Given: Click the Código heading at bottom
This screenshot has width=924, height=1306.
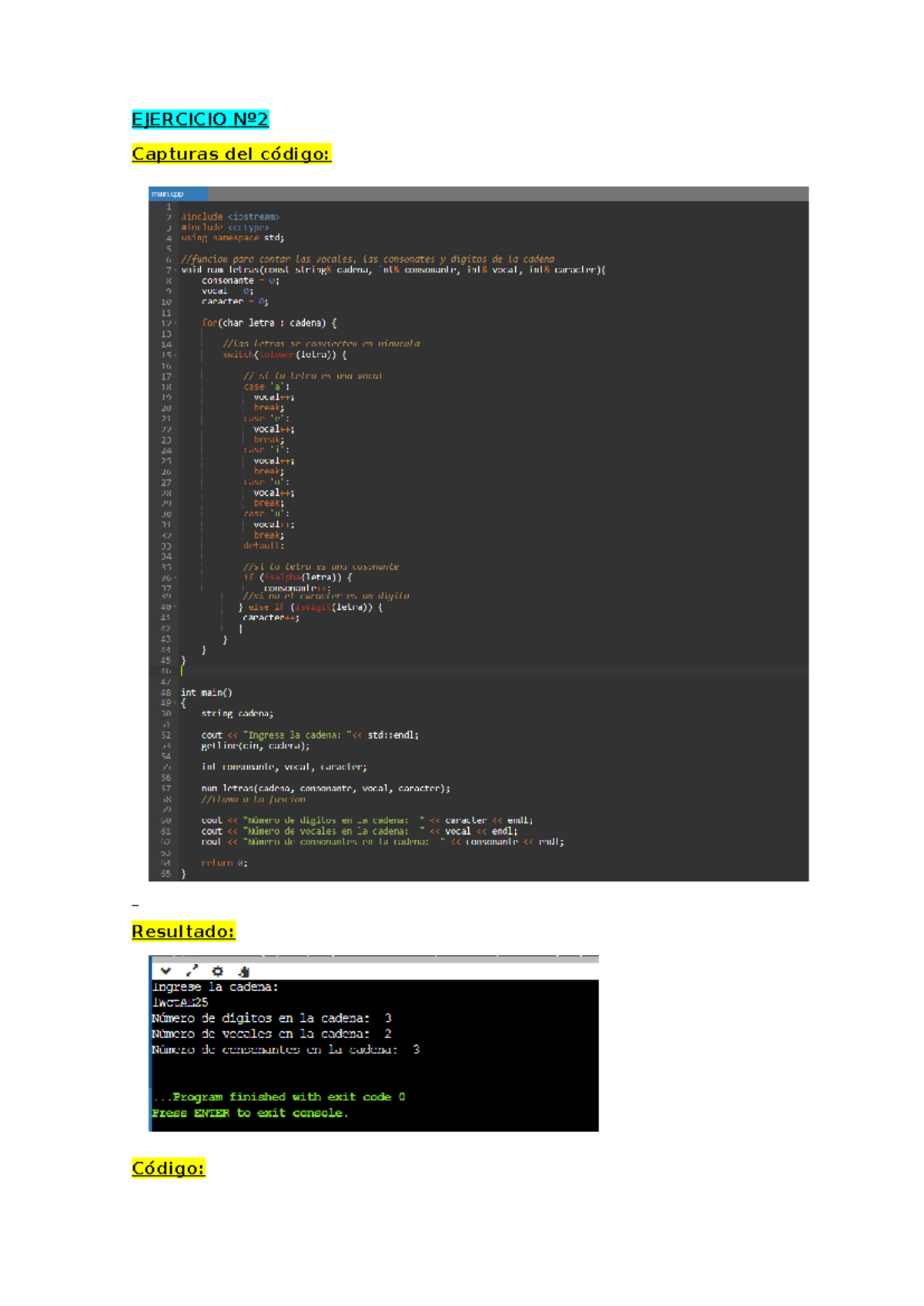Looking at the screenshot, I should tap(168, 1168).
